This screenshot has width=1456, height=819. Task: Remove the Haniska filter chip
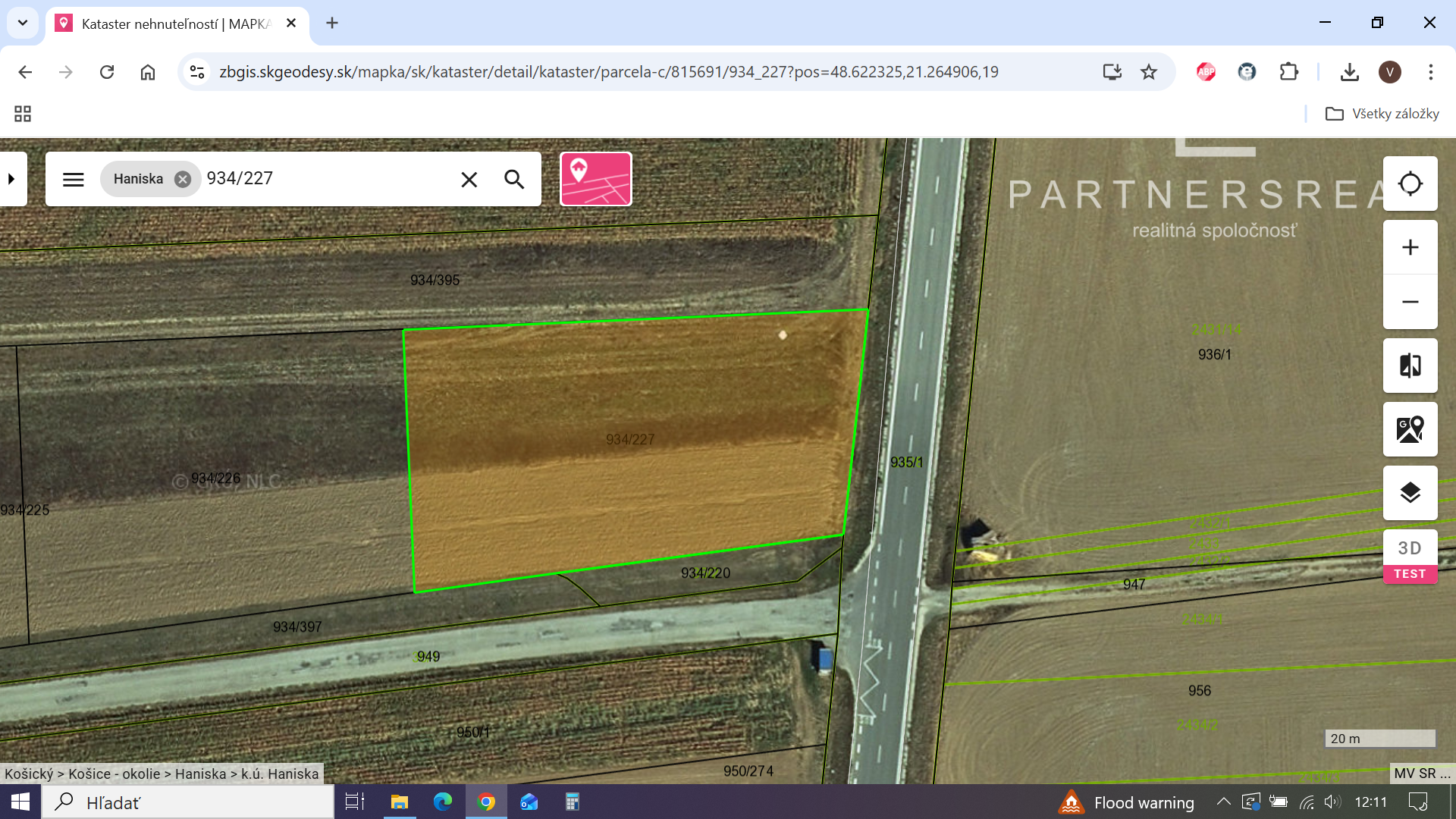coord(183,179)
